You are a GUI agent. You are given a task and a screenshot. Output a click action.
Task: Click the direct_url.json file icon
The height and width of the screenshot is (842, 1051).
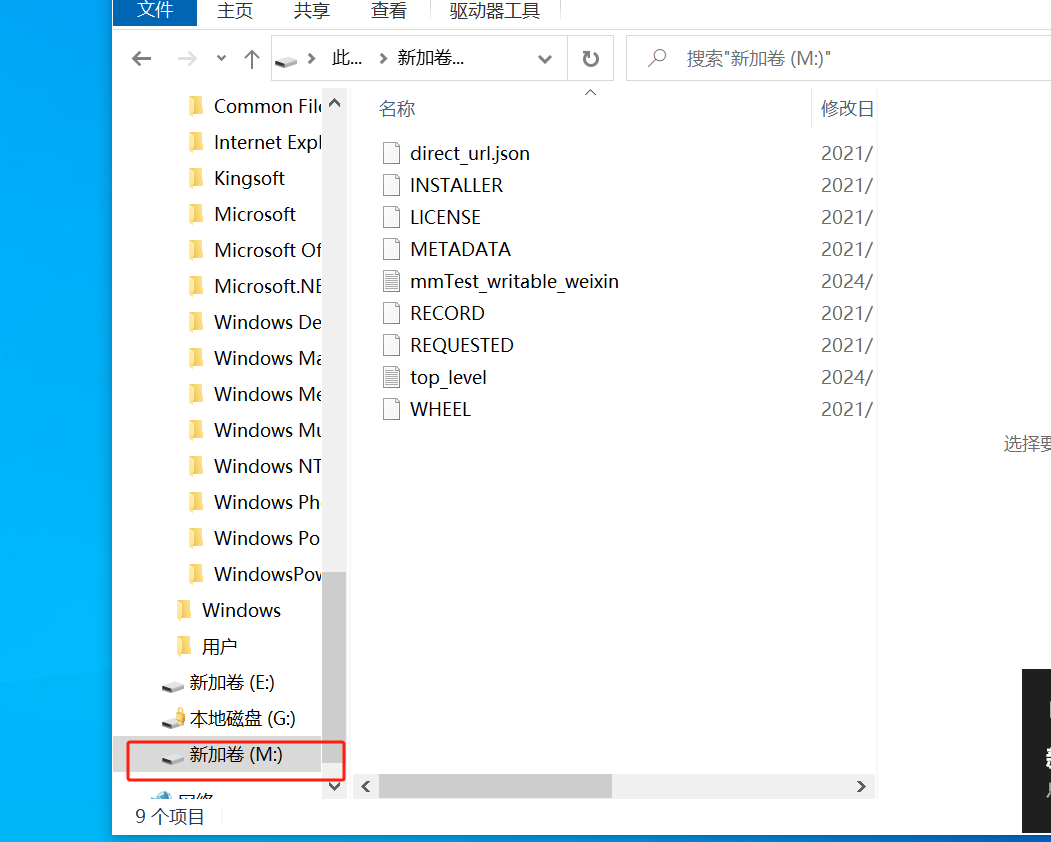tap(392, 153)
